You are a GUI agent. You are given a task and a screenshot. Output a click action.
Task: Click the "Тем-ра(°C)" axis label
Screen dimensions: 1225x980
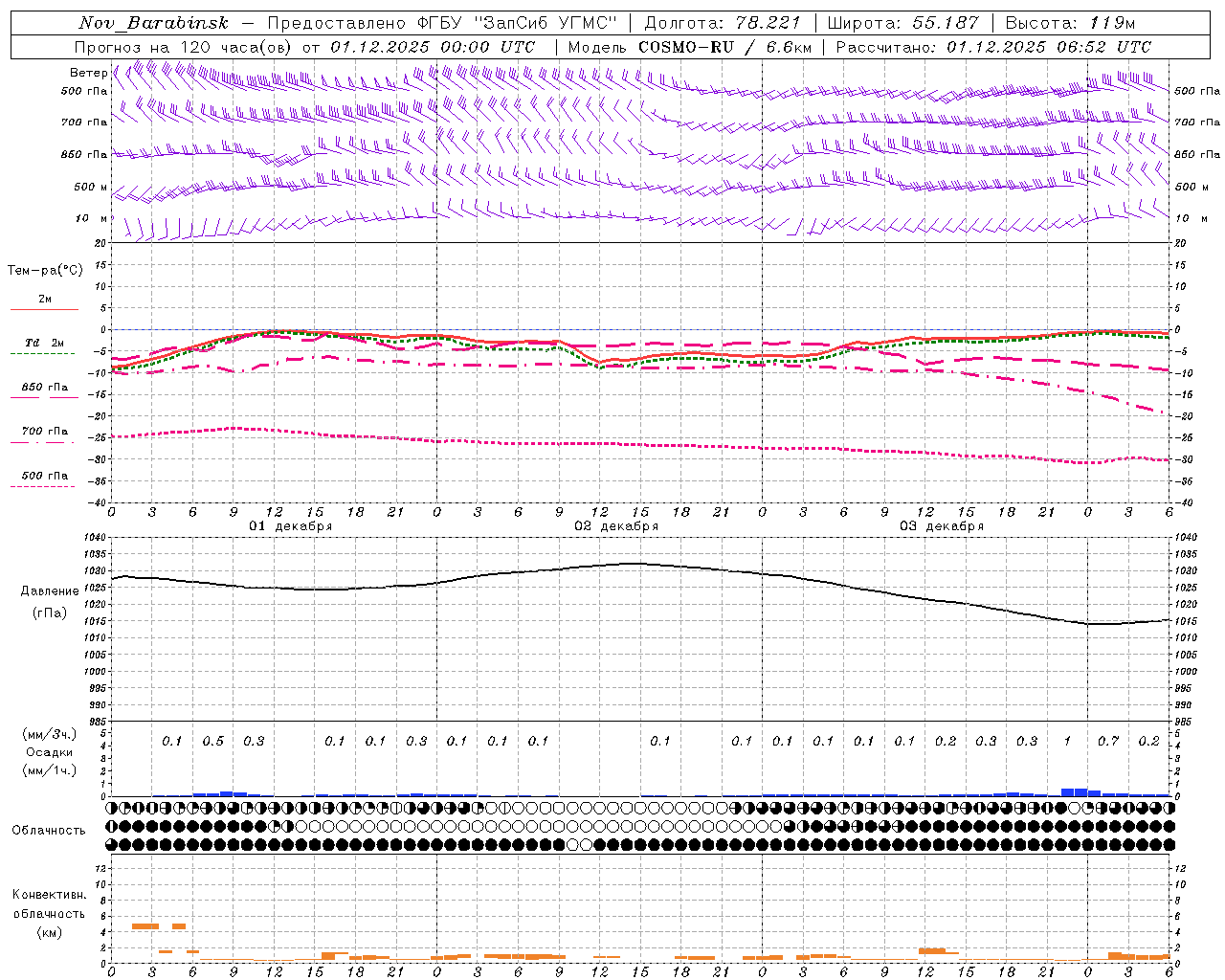tap(45, 271)
